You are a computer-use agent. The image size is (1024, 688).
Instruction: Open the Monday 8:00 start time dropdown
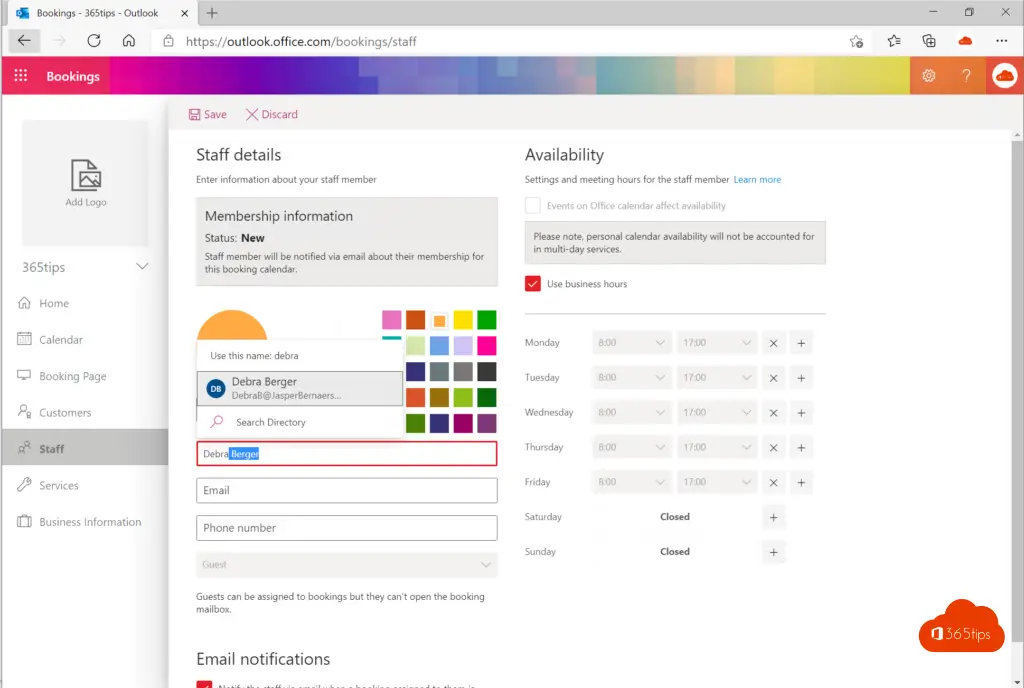(x=631, y=343)
